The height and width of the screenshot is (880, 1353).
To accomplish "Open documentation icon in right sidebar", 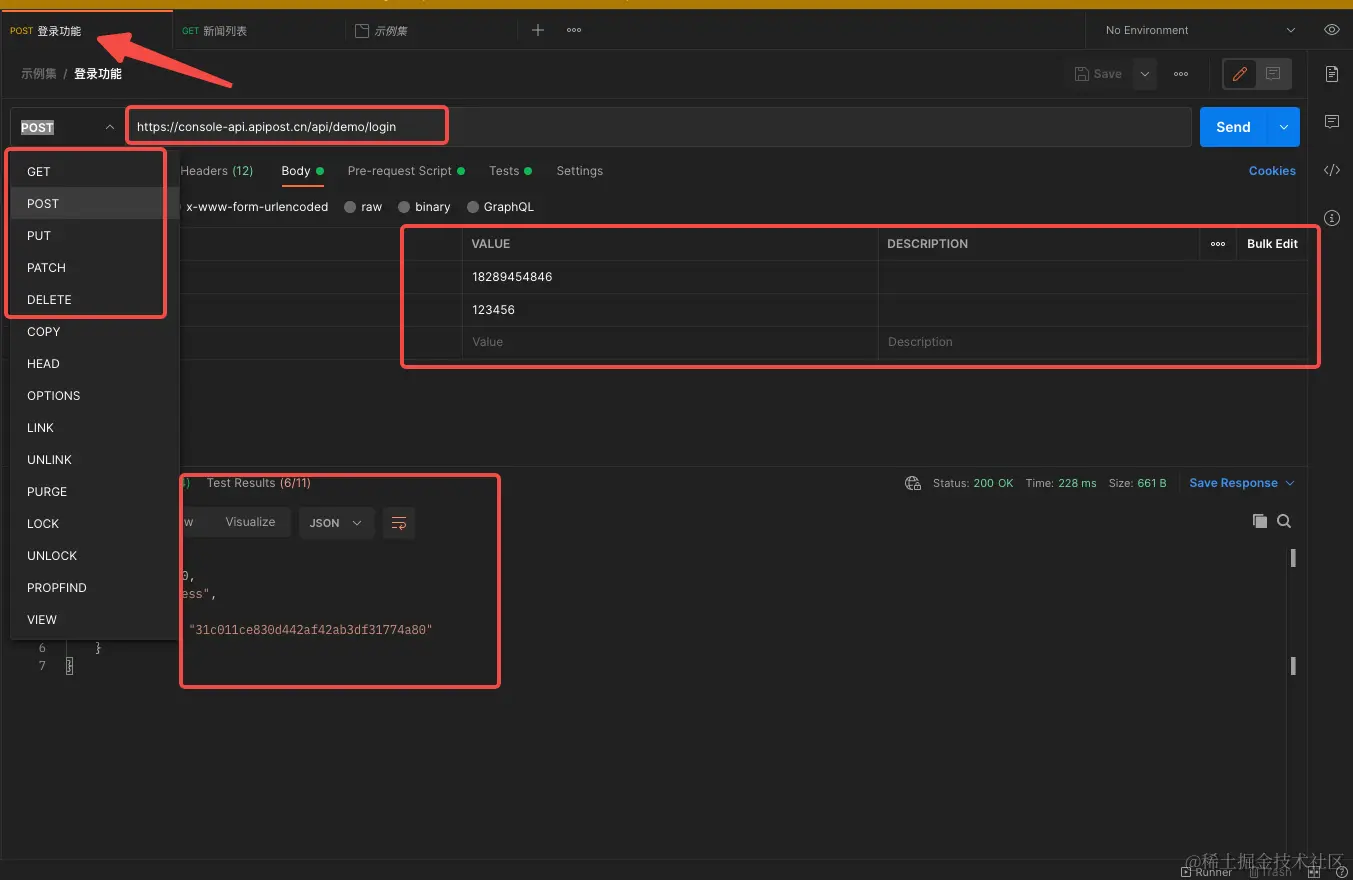I will click(x=1331, y=74).
